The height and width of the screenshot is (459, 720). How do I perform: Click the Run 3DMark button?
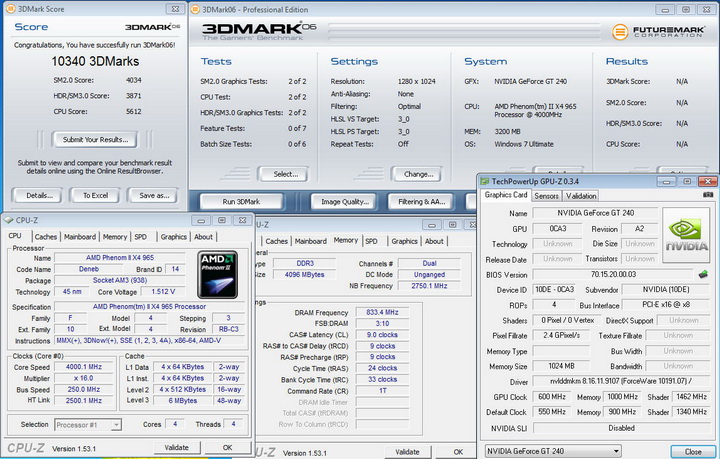[x=241, y=202]
